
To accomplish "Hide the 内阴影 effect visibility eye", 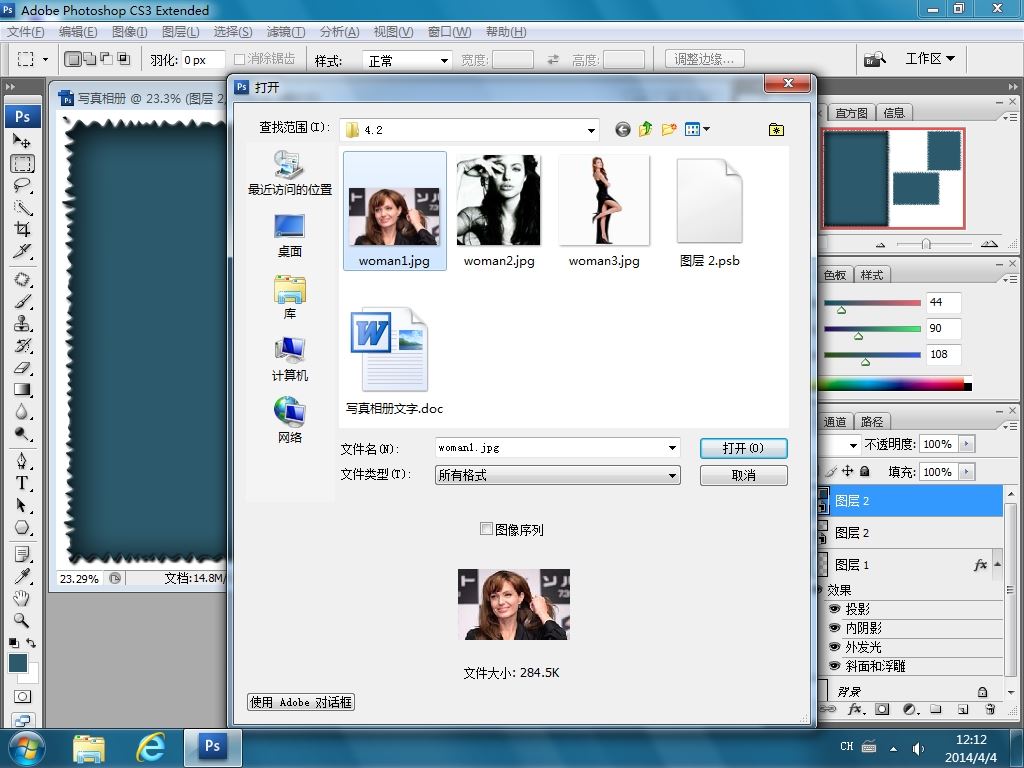I will [834, 628].
